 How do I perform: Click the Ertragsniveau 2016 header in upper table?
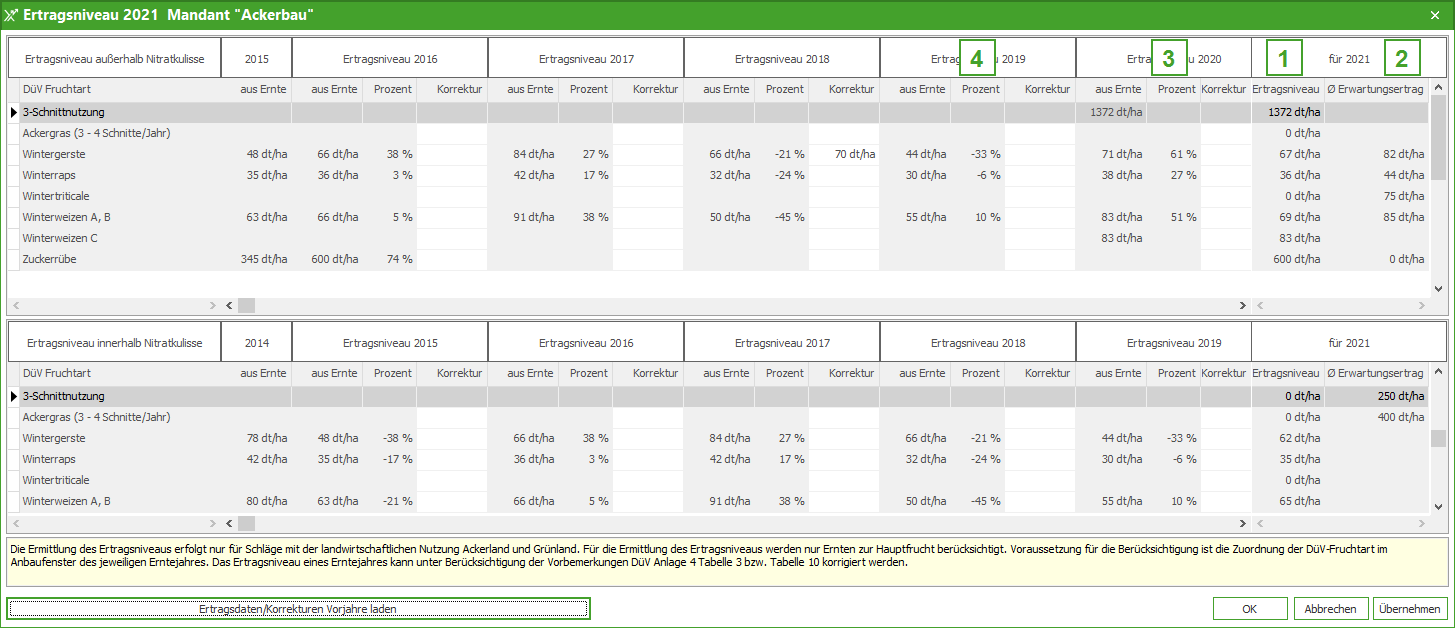coord(389,59)
